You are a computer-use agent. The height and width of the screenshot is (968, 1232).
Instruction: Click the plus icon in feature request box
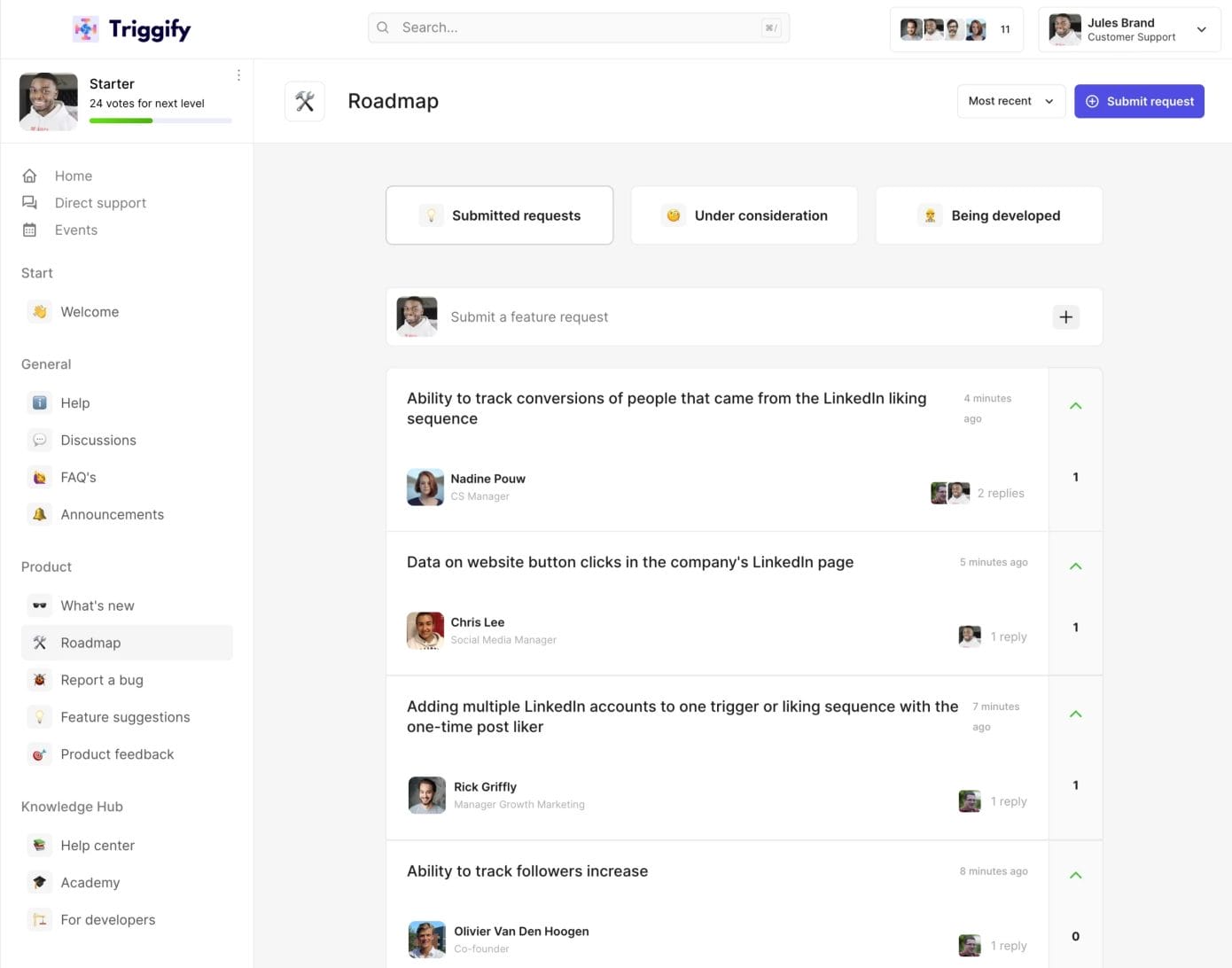point(1065,316)
